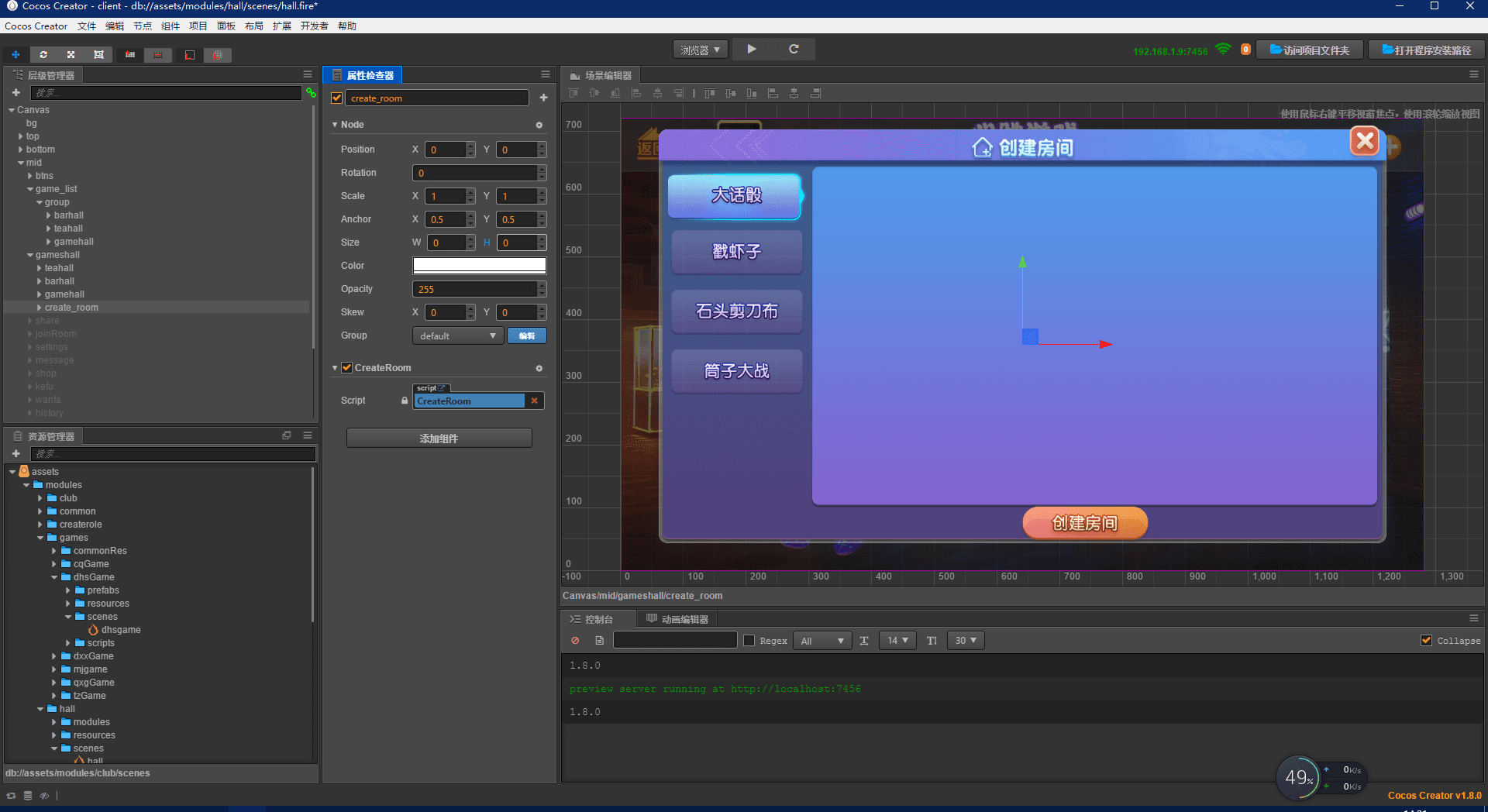The height and width of the screenshot is (812, 1488).
Task: Select the dhsgame scene file
Action: pos(115,630)
